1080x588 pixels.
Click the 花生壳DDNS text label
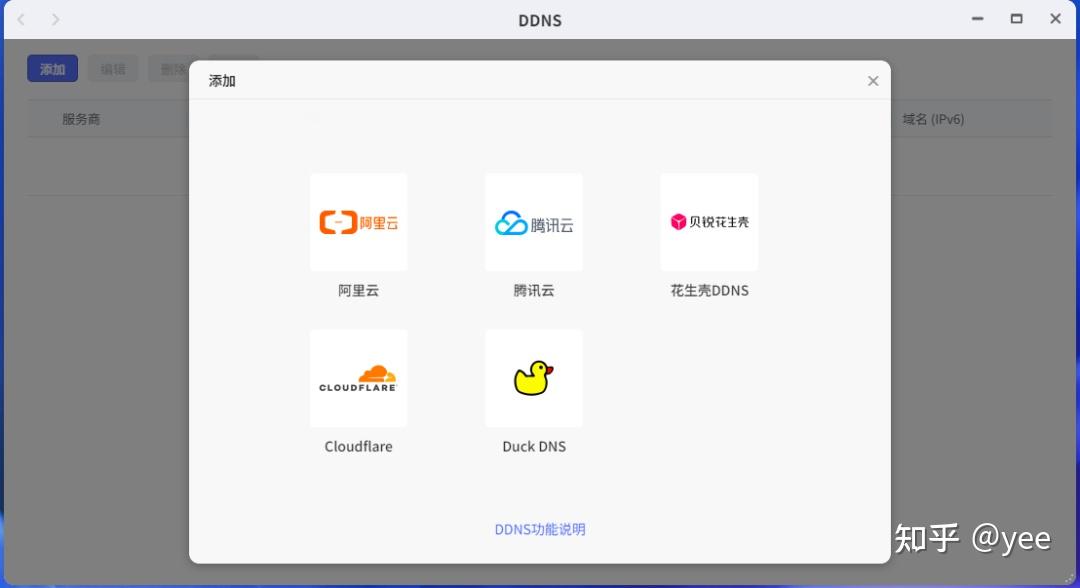(709, 291)
